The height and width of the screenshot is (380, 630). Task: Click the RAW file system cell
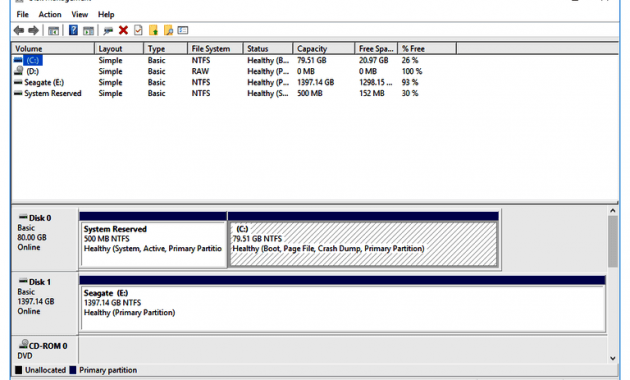click(x=200, y=72)
